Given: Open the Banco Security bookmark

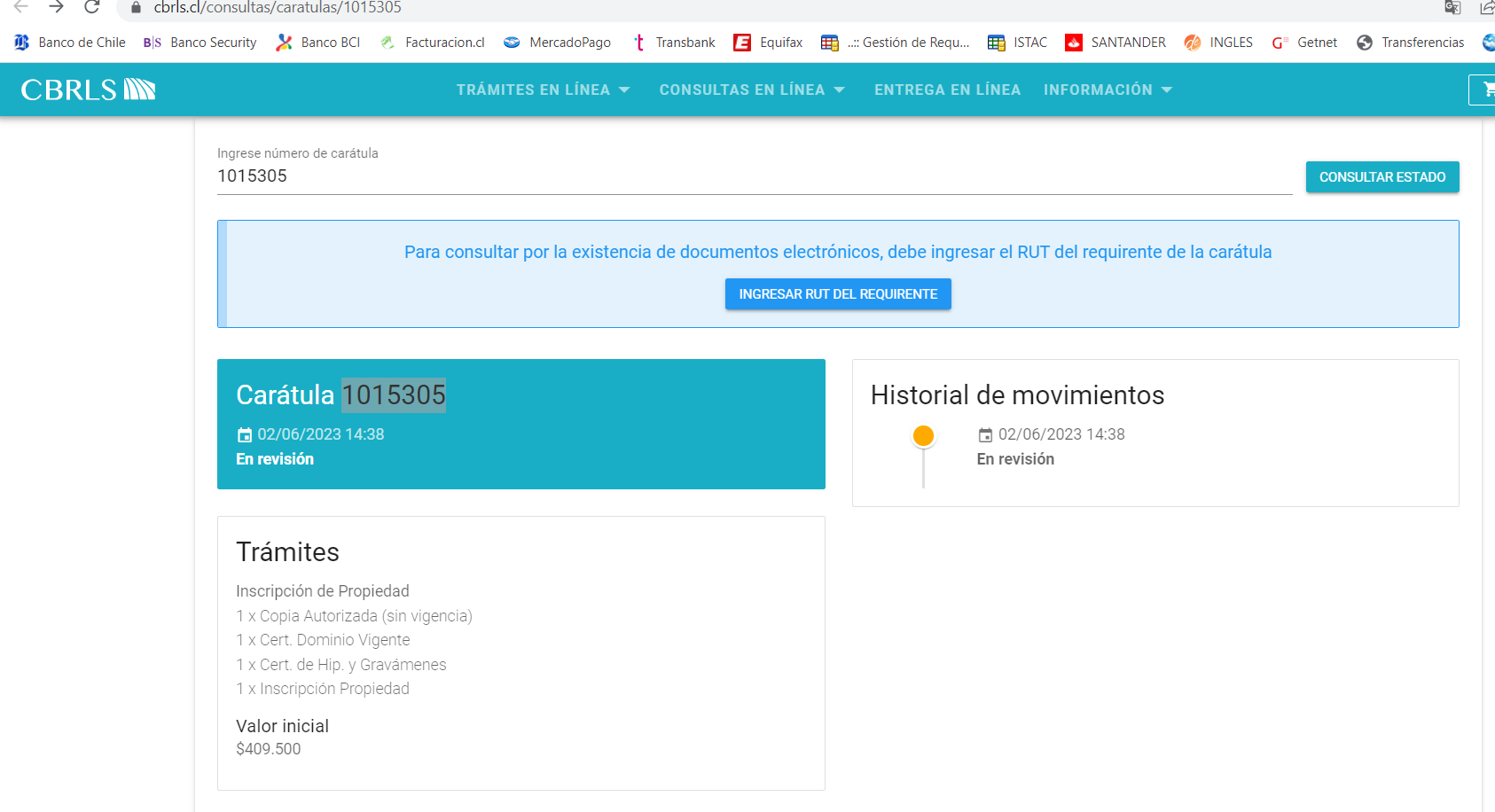Looking at the screenshot, I should click(200, 43).
